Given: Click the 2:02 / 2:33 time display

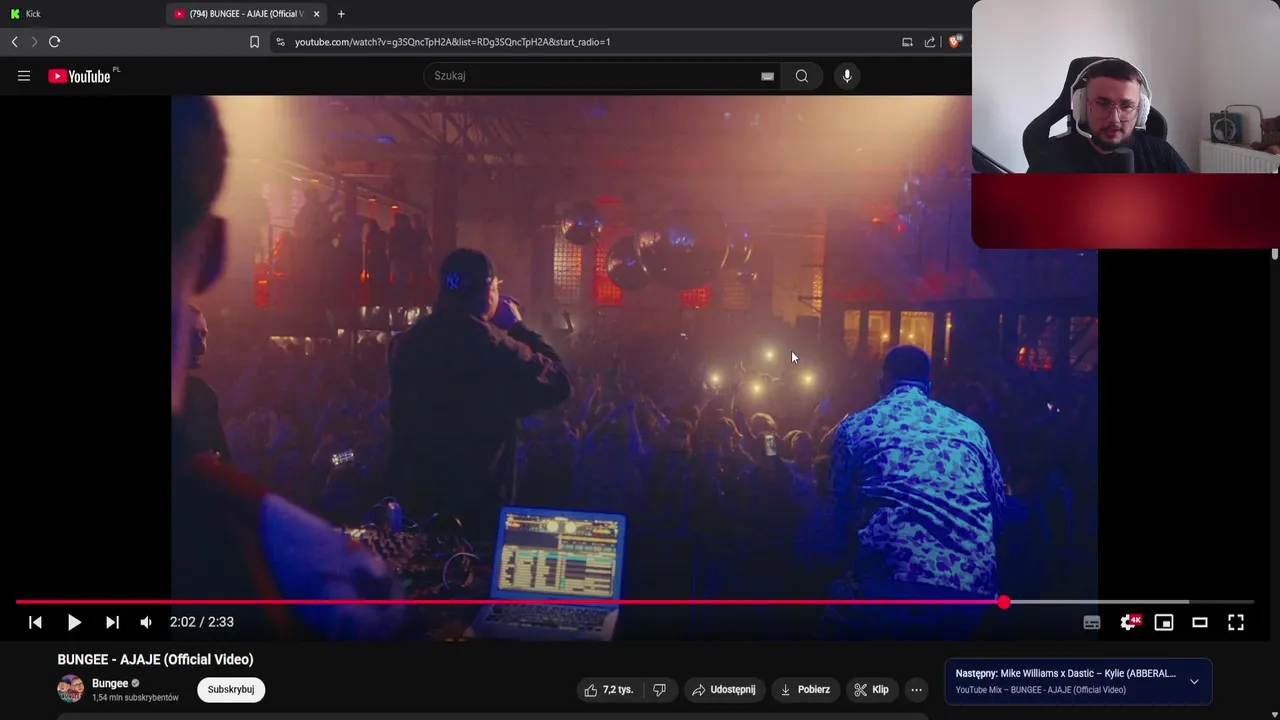Looking at the screenshot, I should [x=202, y=622].
